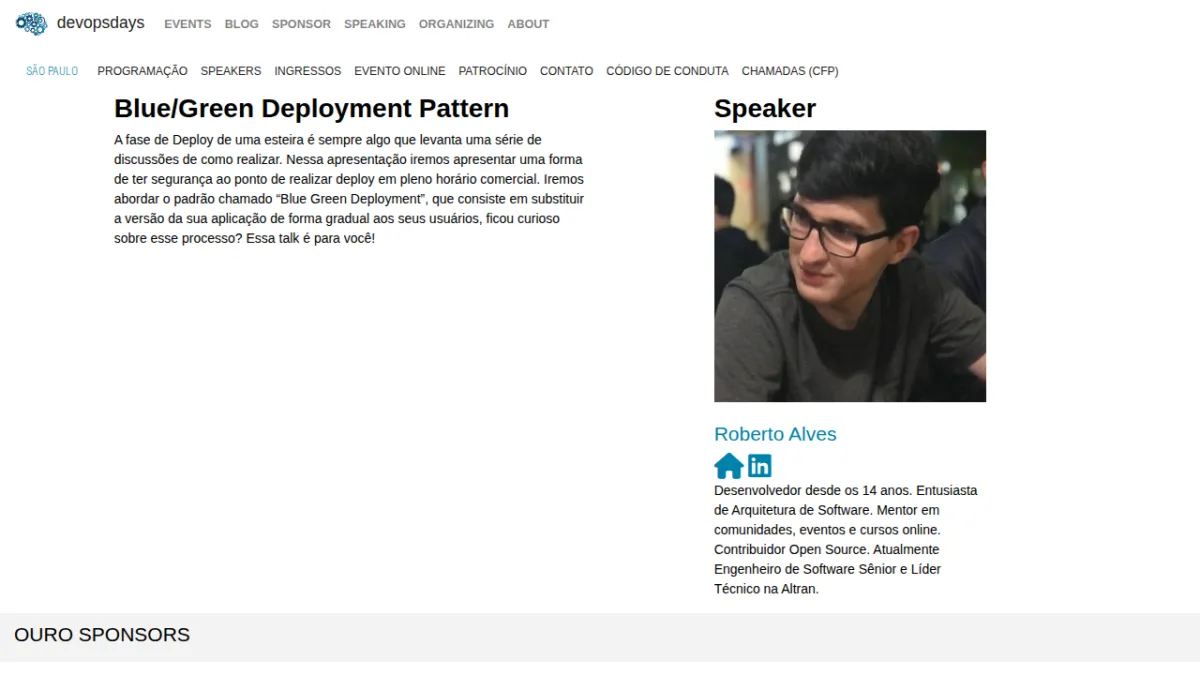Open the About menu item
The height and width of the screenshot is (675, 1200).
click(528, 24)
